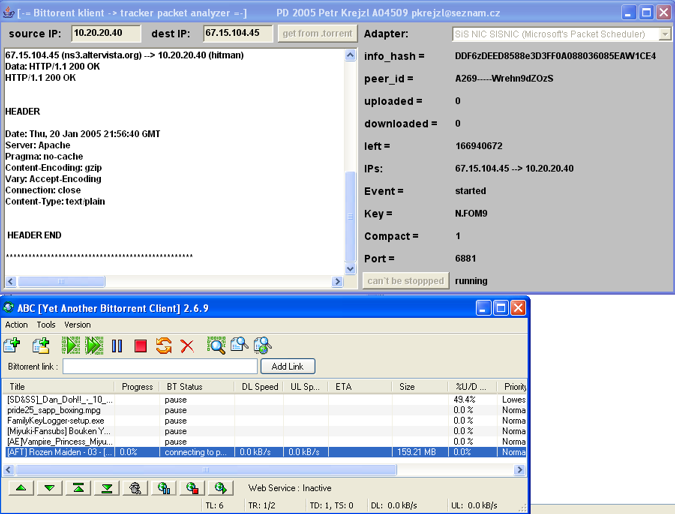Click the Add Link button
Screen dimensions: 675x514
pyautogui.click(x=288, y=366)
